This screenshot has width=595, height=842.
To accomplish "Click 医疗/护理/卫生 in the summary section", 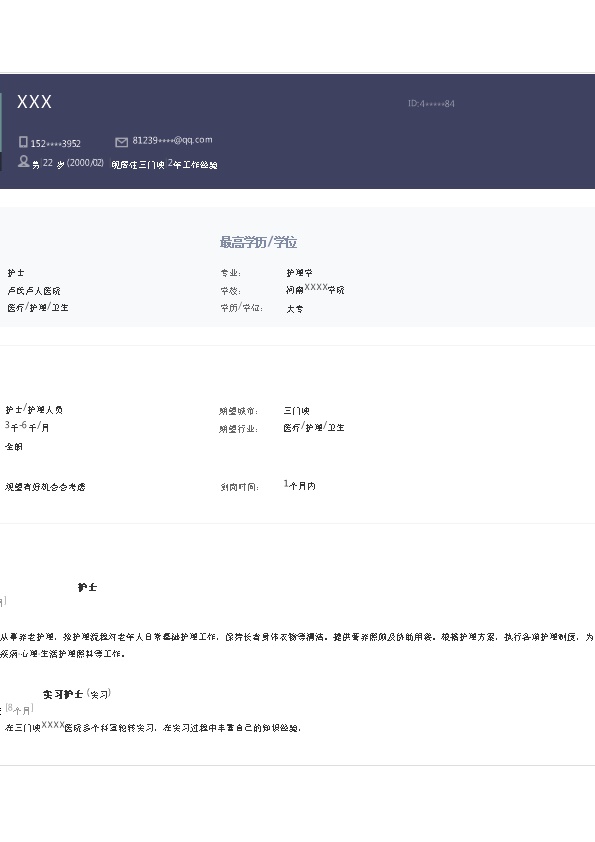I will 38,307.
